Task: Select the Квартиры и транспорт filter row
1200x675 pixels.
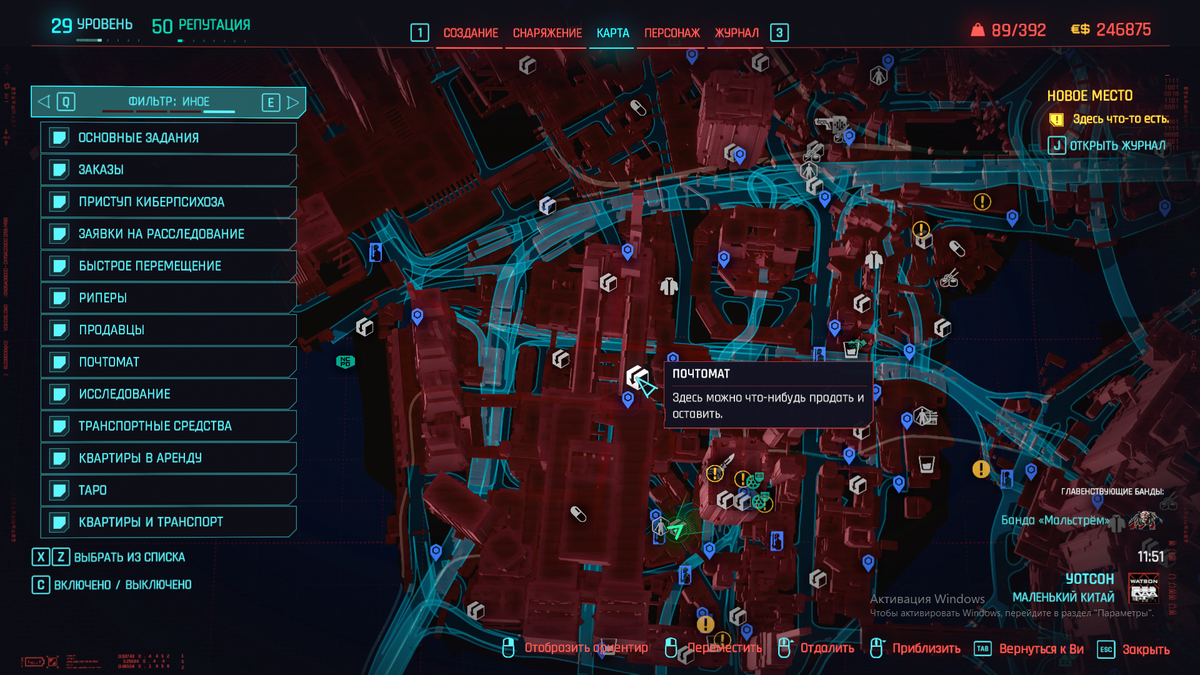Action: coord(169,522)
